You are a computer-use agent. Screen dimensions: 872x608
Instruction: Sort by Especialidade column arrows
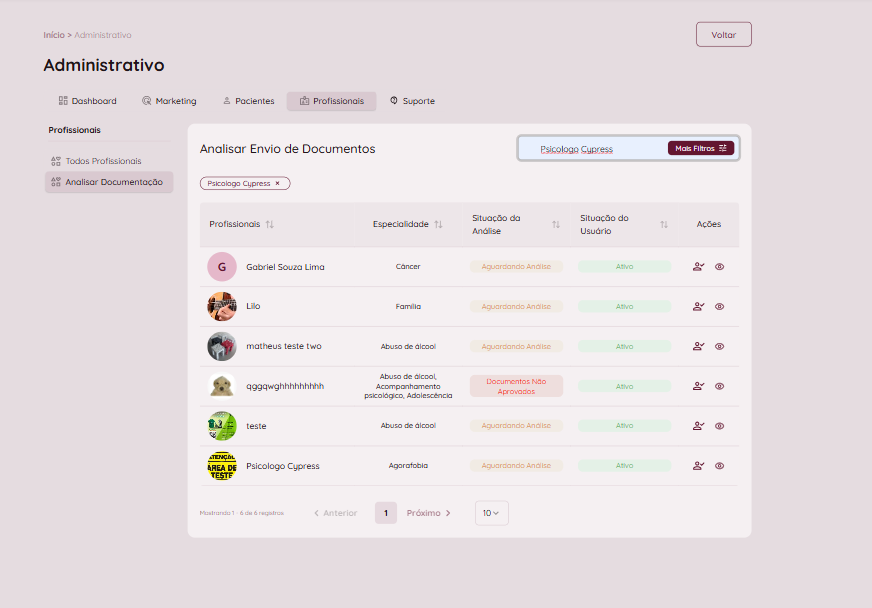pos(438,225)
